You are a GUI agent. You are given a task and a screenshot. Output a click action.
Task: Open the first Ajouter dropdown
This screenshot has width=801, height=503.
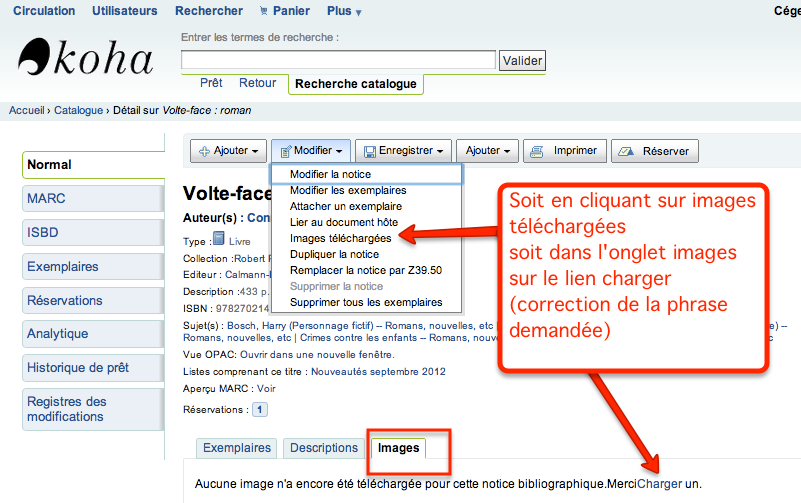tap(228, 151)
